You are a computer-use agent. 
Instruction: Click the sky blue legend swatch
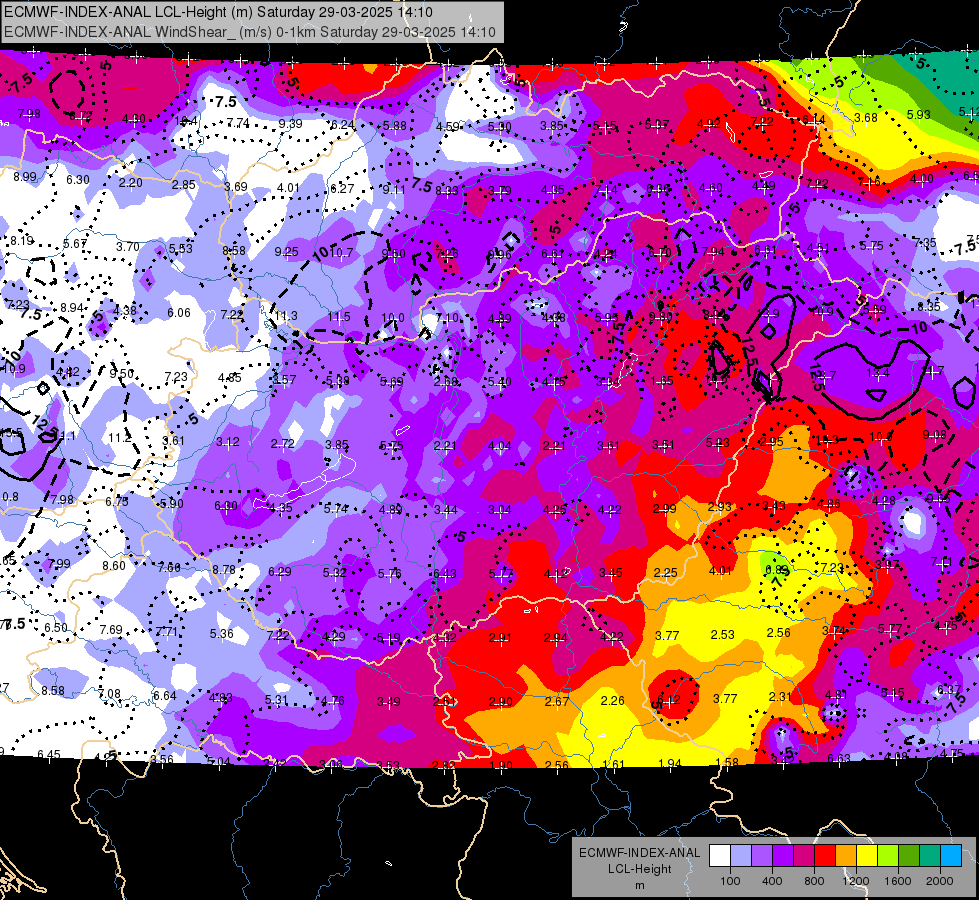tap(951, 855)
